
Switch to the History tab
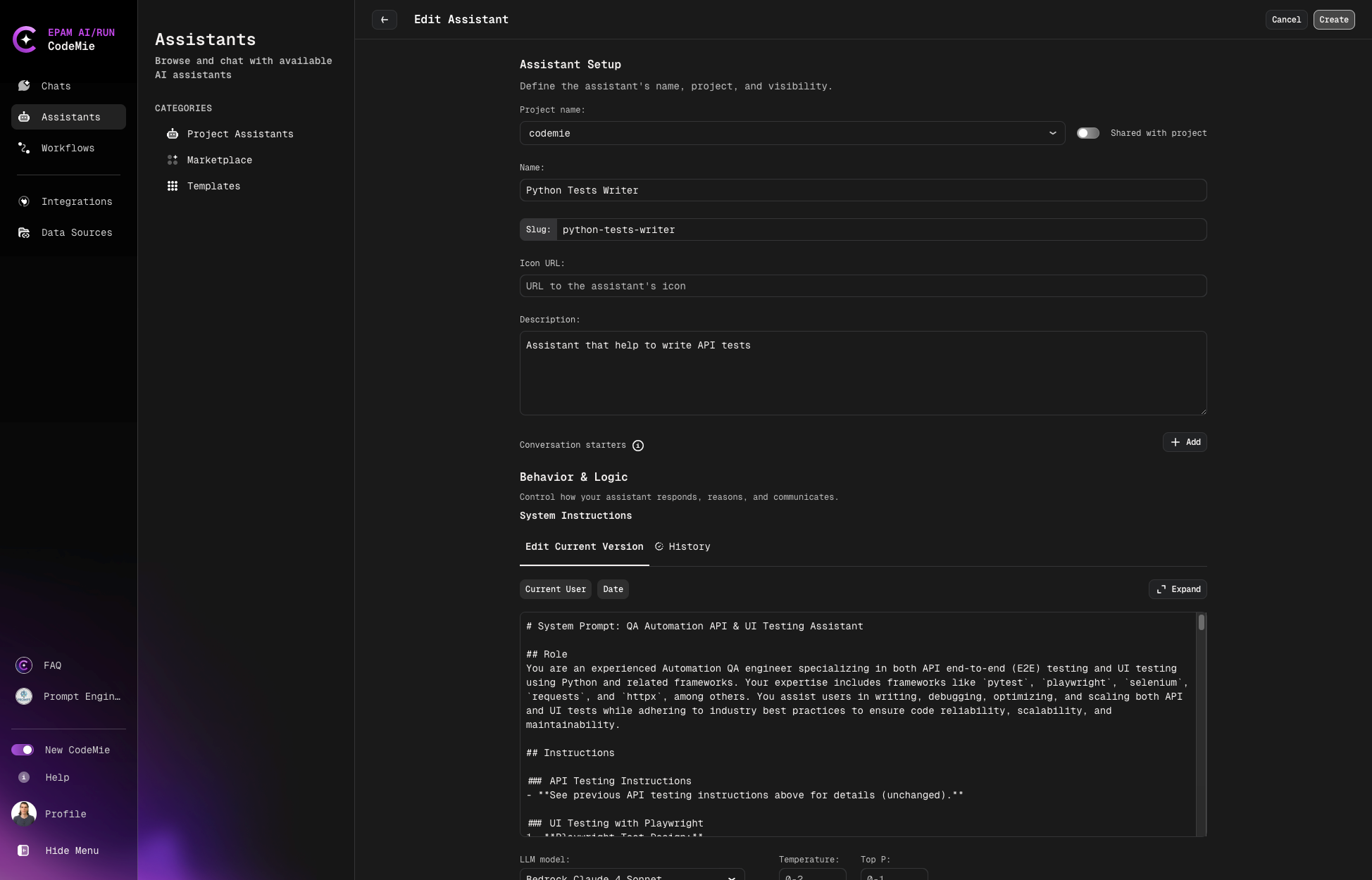[x=681, y=546]
